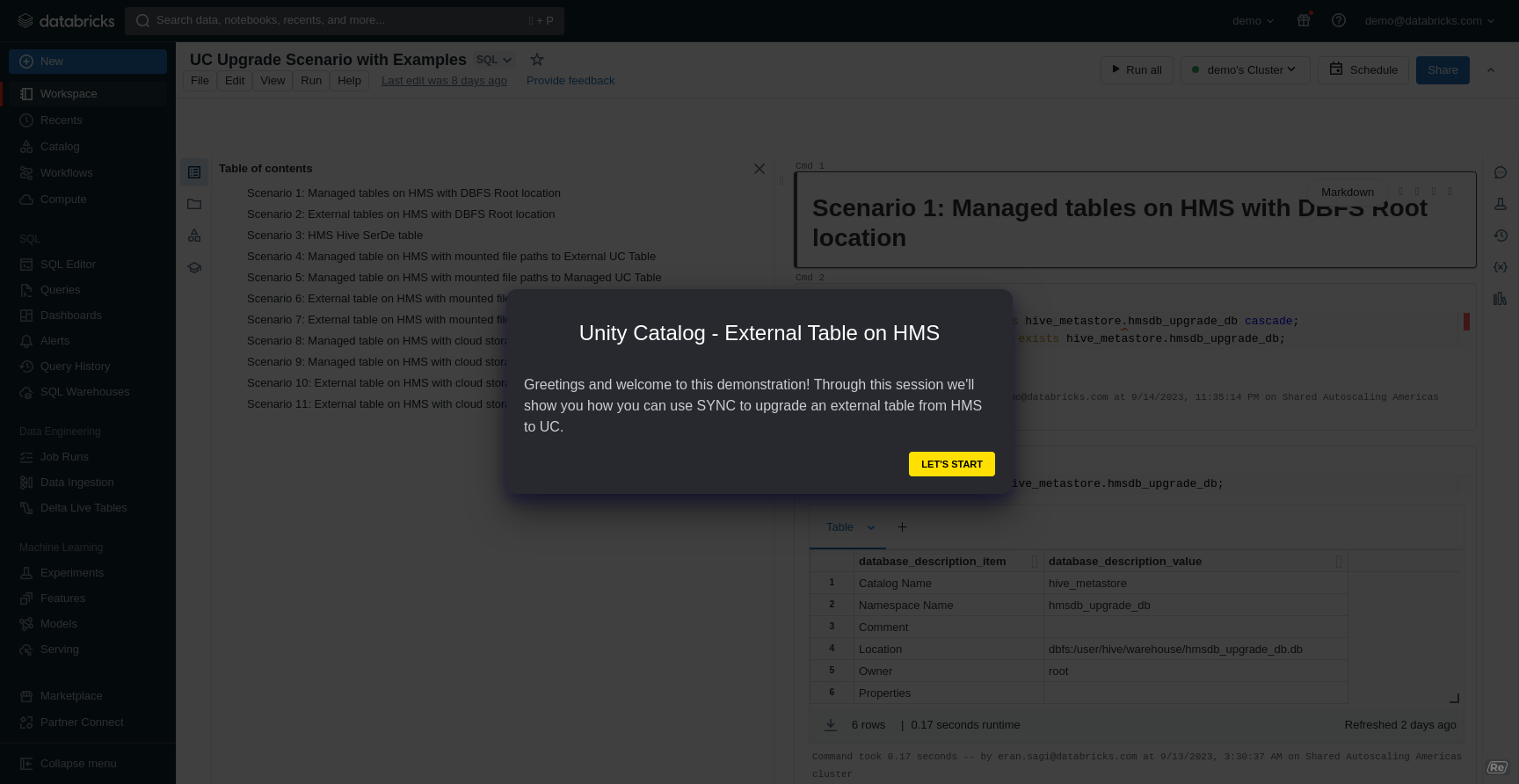Open the workspace folder browser icon
The image size is (1519, 784).
point(194,204)
